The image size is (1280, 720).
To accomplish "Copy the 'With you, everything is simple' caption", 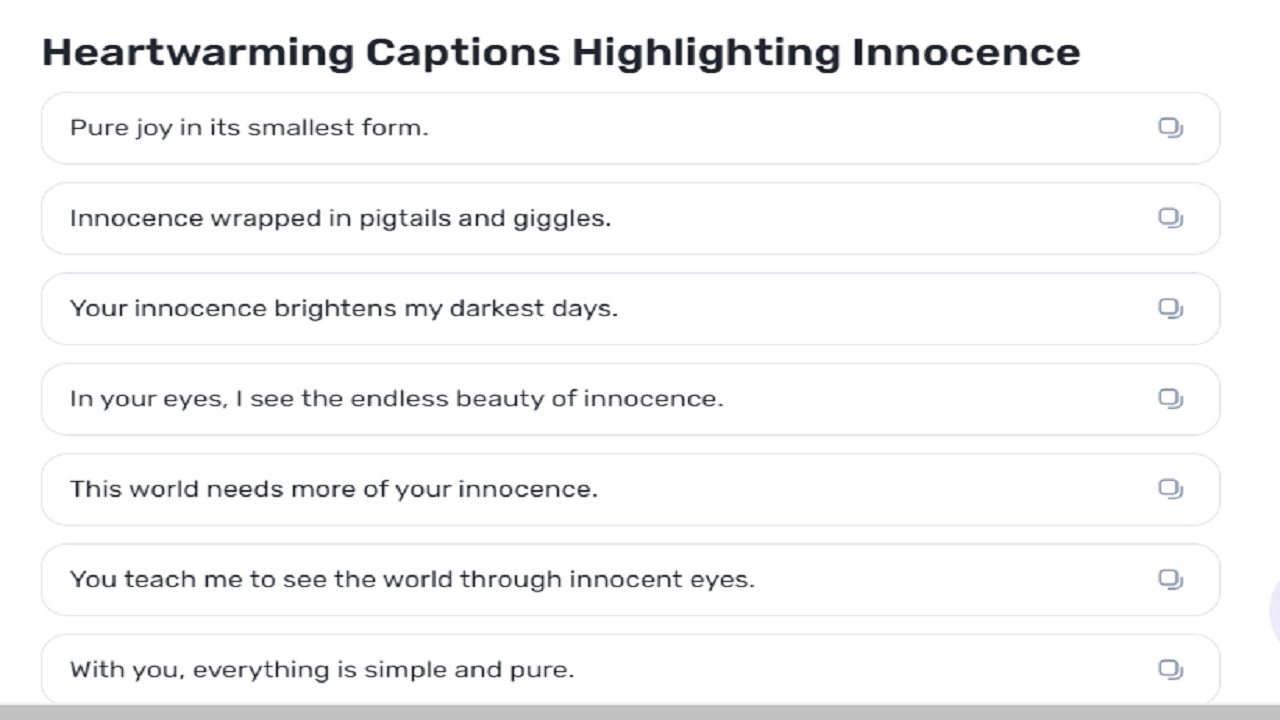I will coord(1170,669).
